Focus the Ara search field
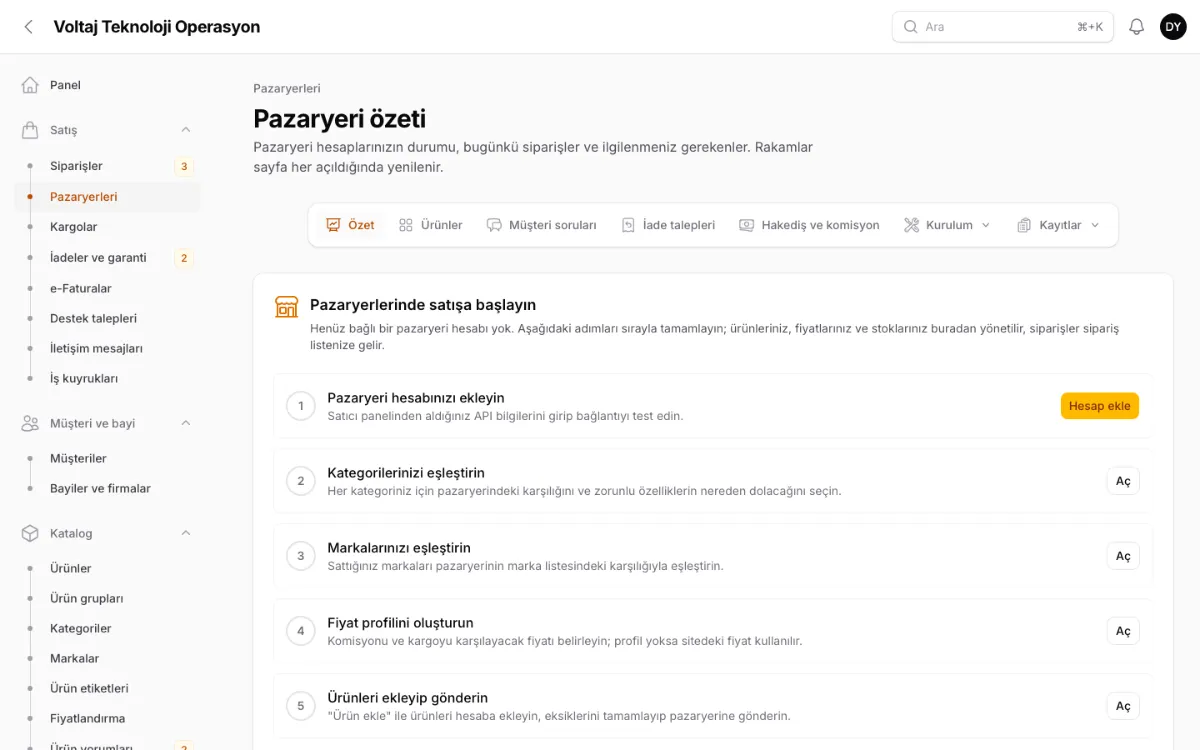This screenshot has height=750, width=1200. click(x=1002, y=27)
